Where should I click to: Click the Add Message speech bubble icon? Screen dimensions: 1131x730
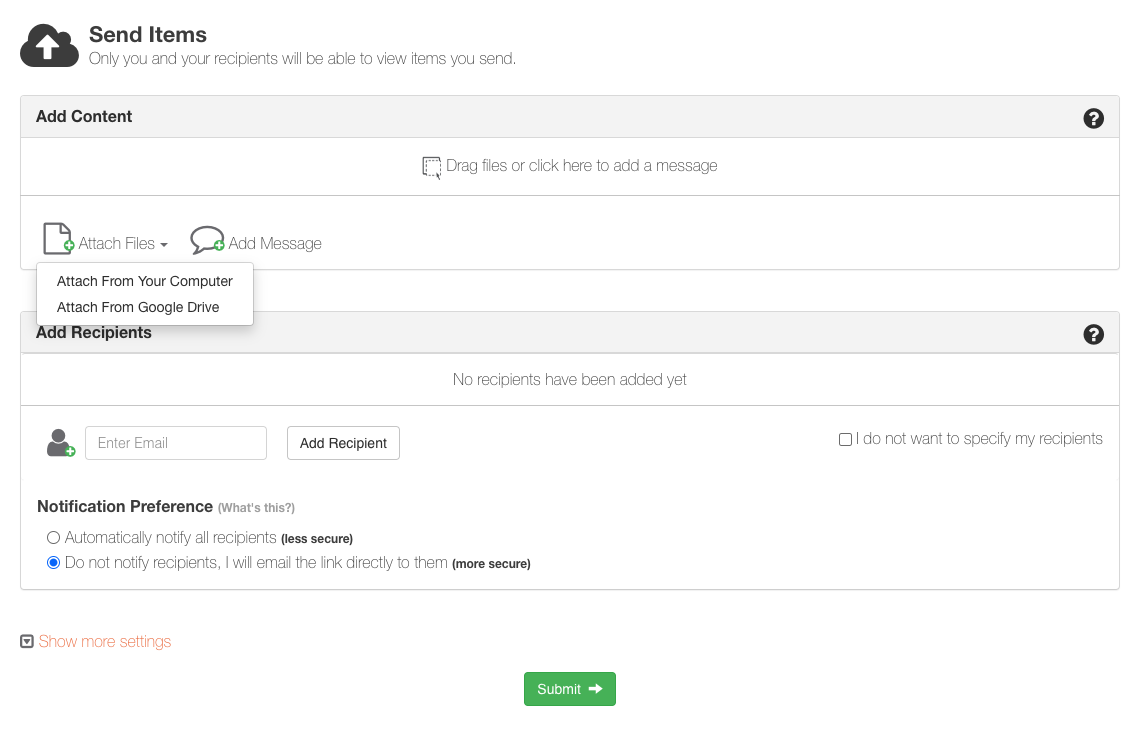pyautogui.click(x=207, y=241)
